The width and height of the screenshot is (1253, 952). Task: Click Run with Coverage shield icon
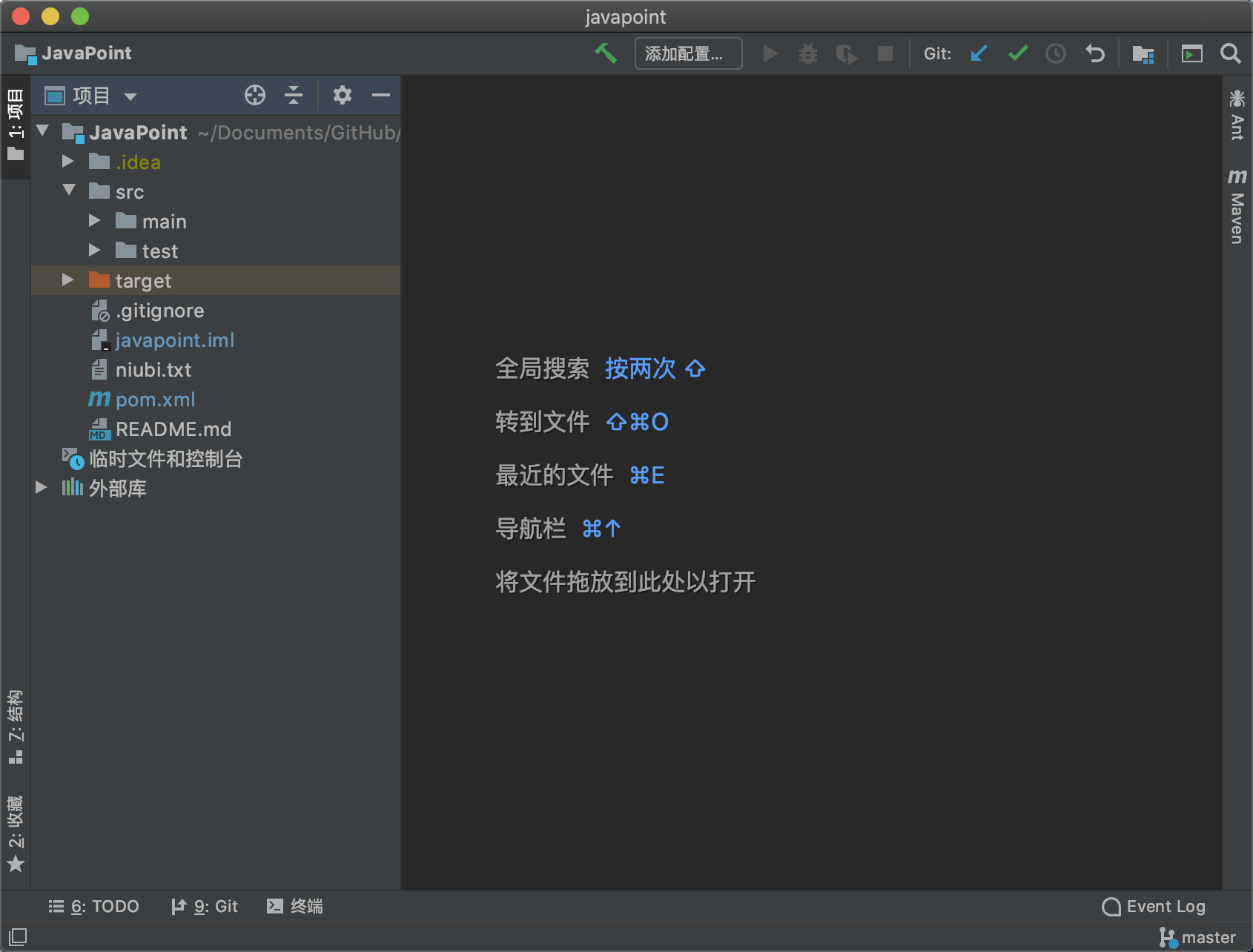(x=846, y=53)
